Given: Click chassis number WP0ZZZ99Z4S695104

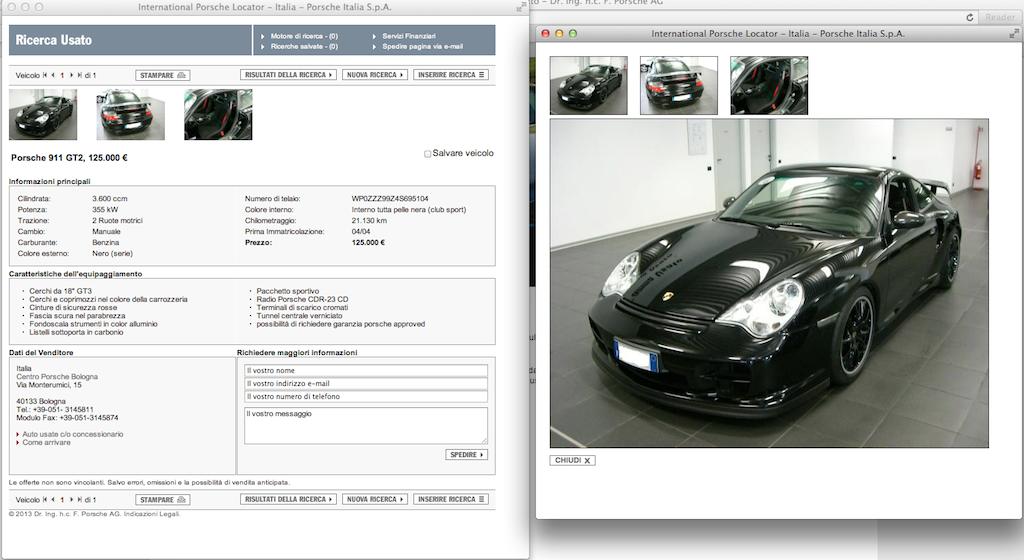Looking at the screenshot, I should point(390,198).
